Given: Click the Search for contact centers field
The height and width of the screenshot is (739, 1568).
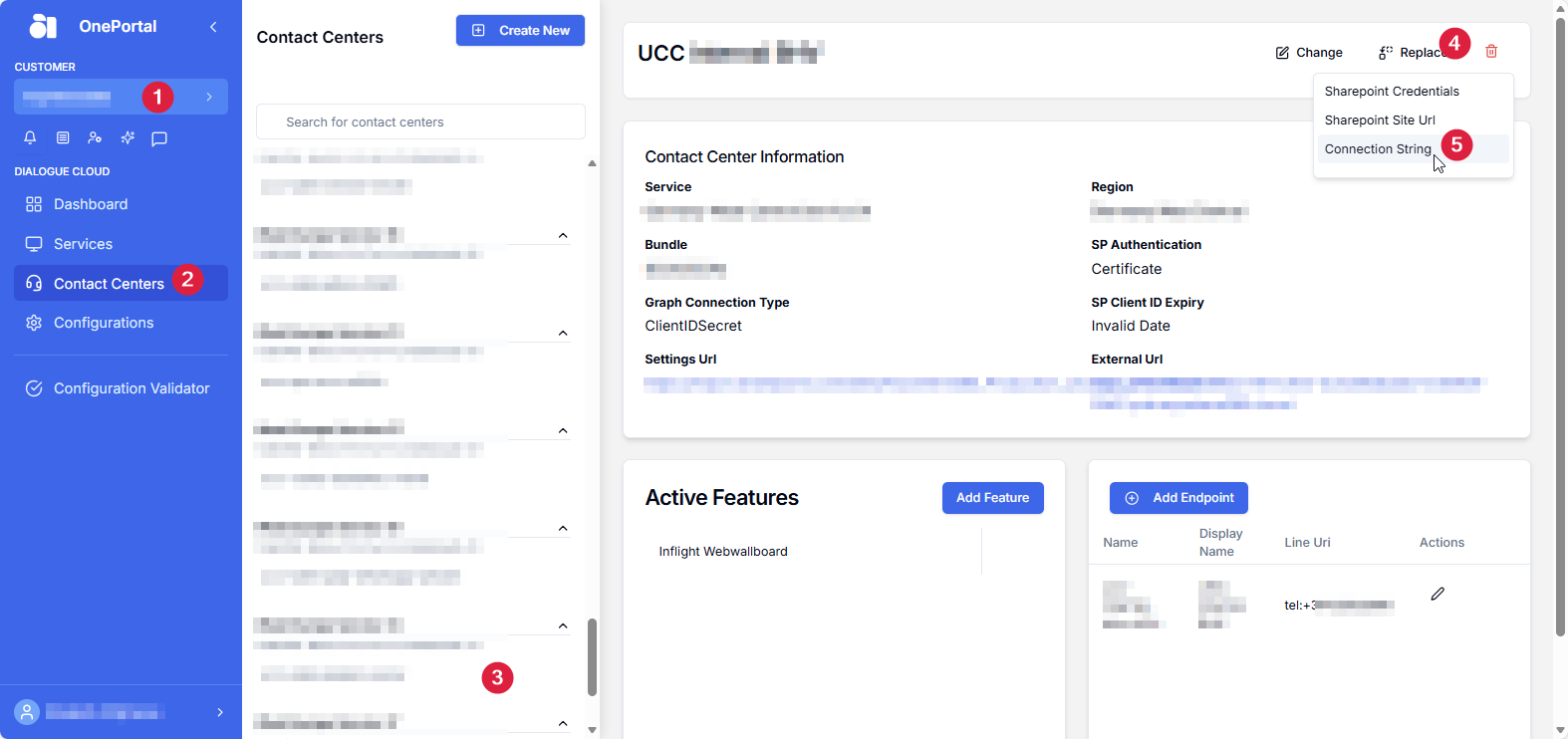Looking at the screenshot, I should [420, 123].
